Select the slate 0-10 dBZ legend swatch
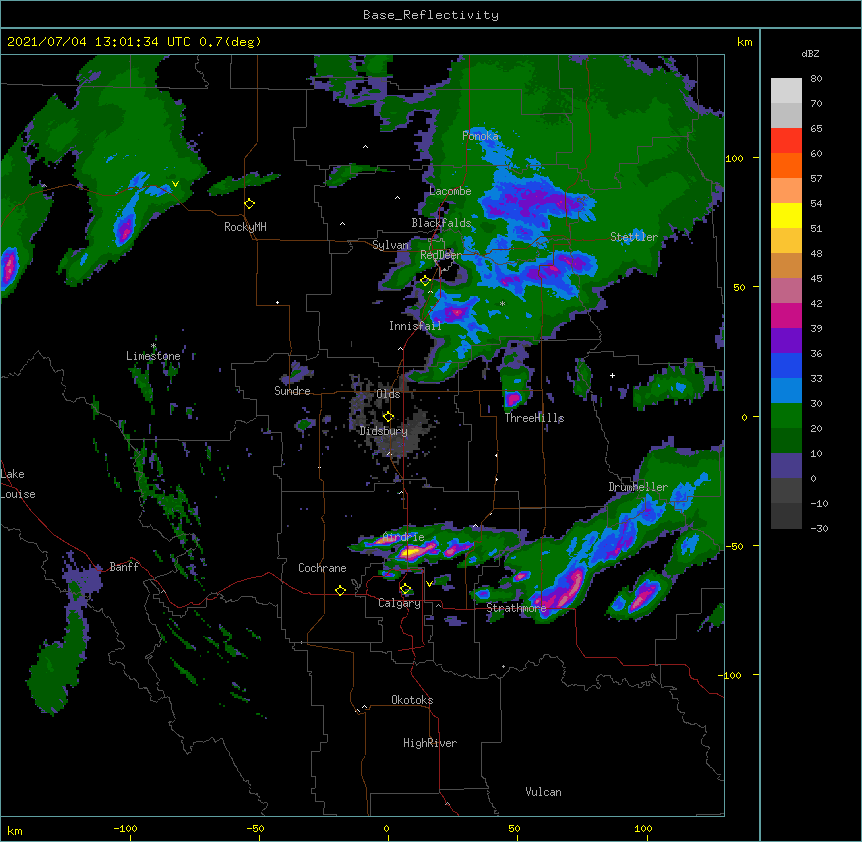This screenshot has width=862, height=842. [x=786, y=466]
